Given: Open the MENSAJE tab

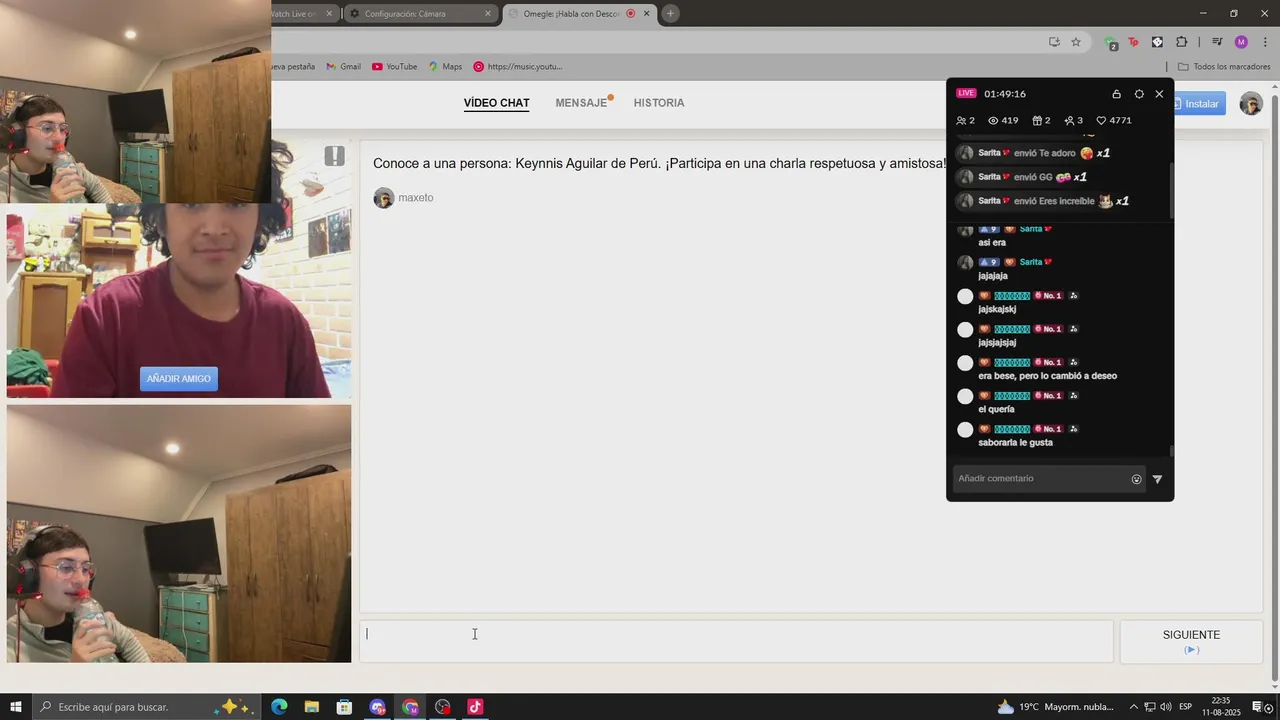Looking at the screenshot, I should 582,103.
